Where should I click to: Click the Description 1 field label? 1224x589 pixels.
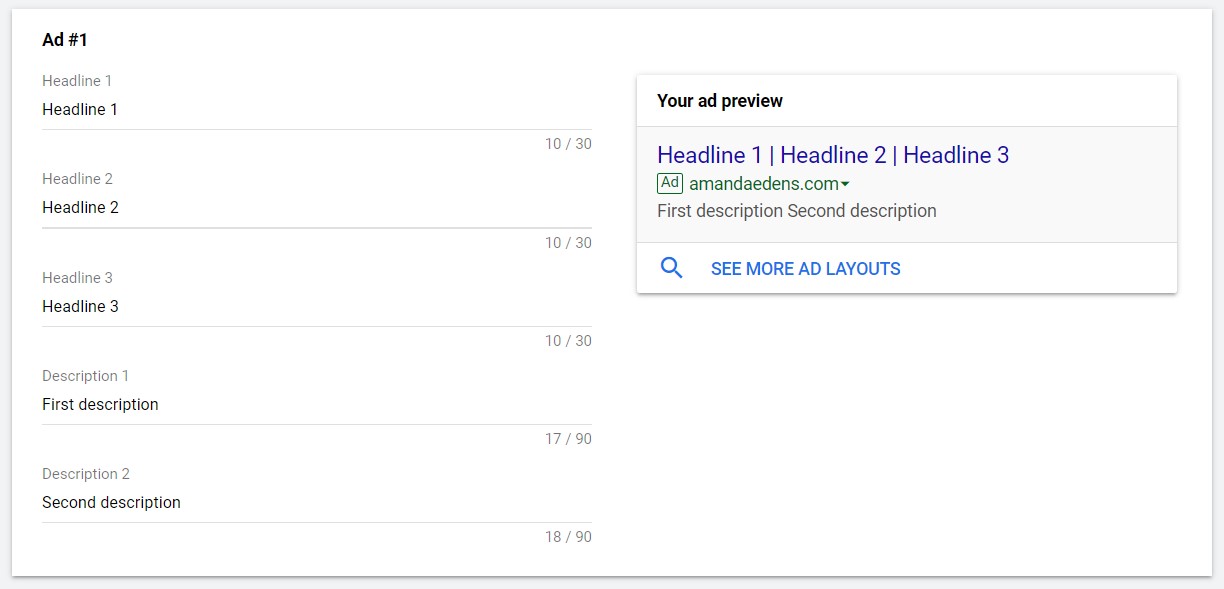85,376
